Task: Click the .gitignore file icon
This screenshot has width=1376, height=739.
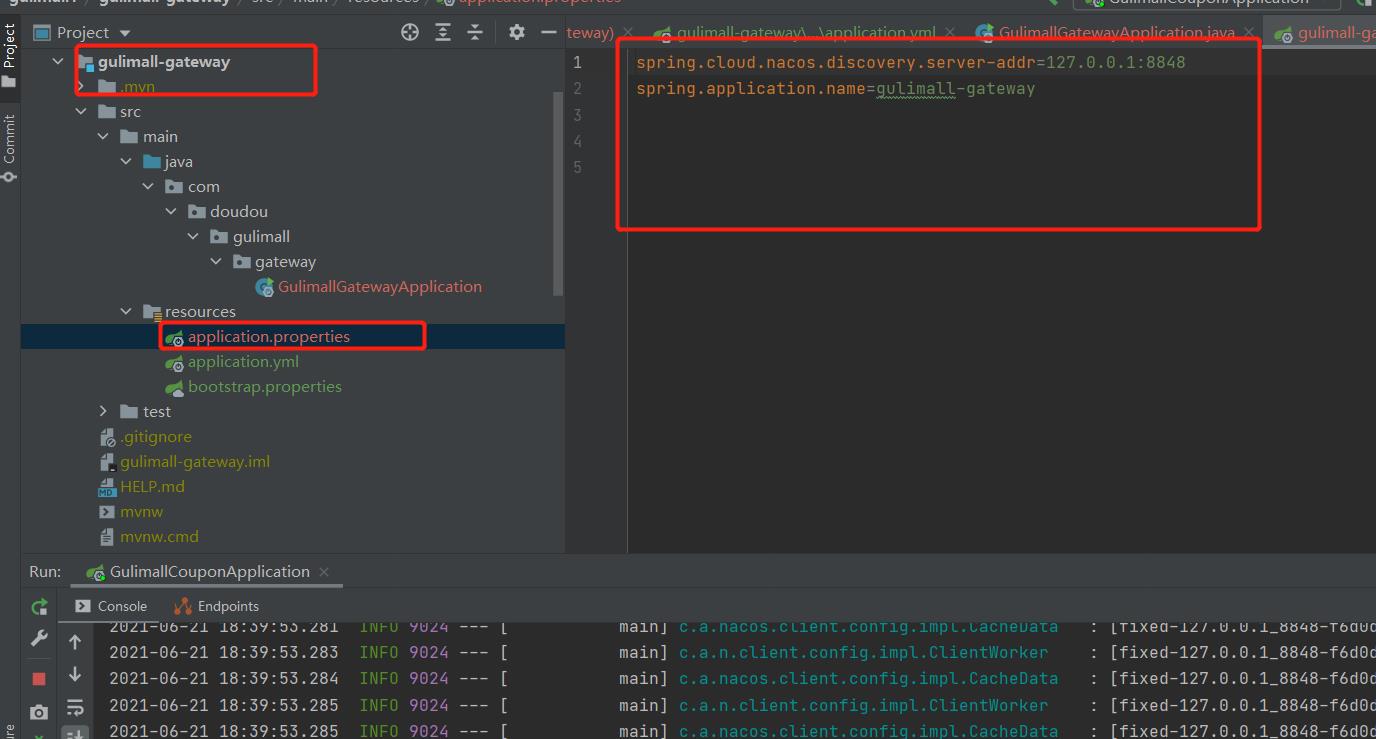Action: click(x=108, y=437)
